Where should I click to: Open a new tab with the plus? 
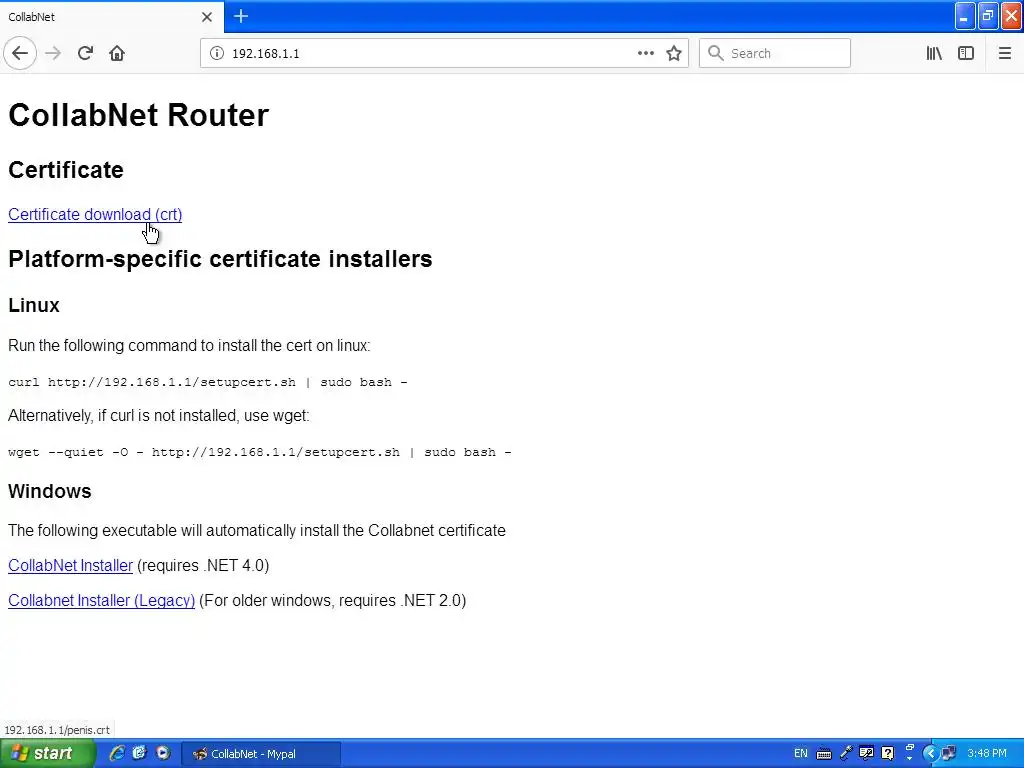point(241,16)
